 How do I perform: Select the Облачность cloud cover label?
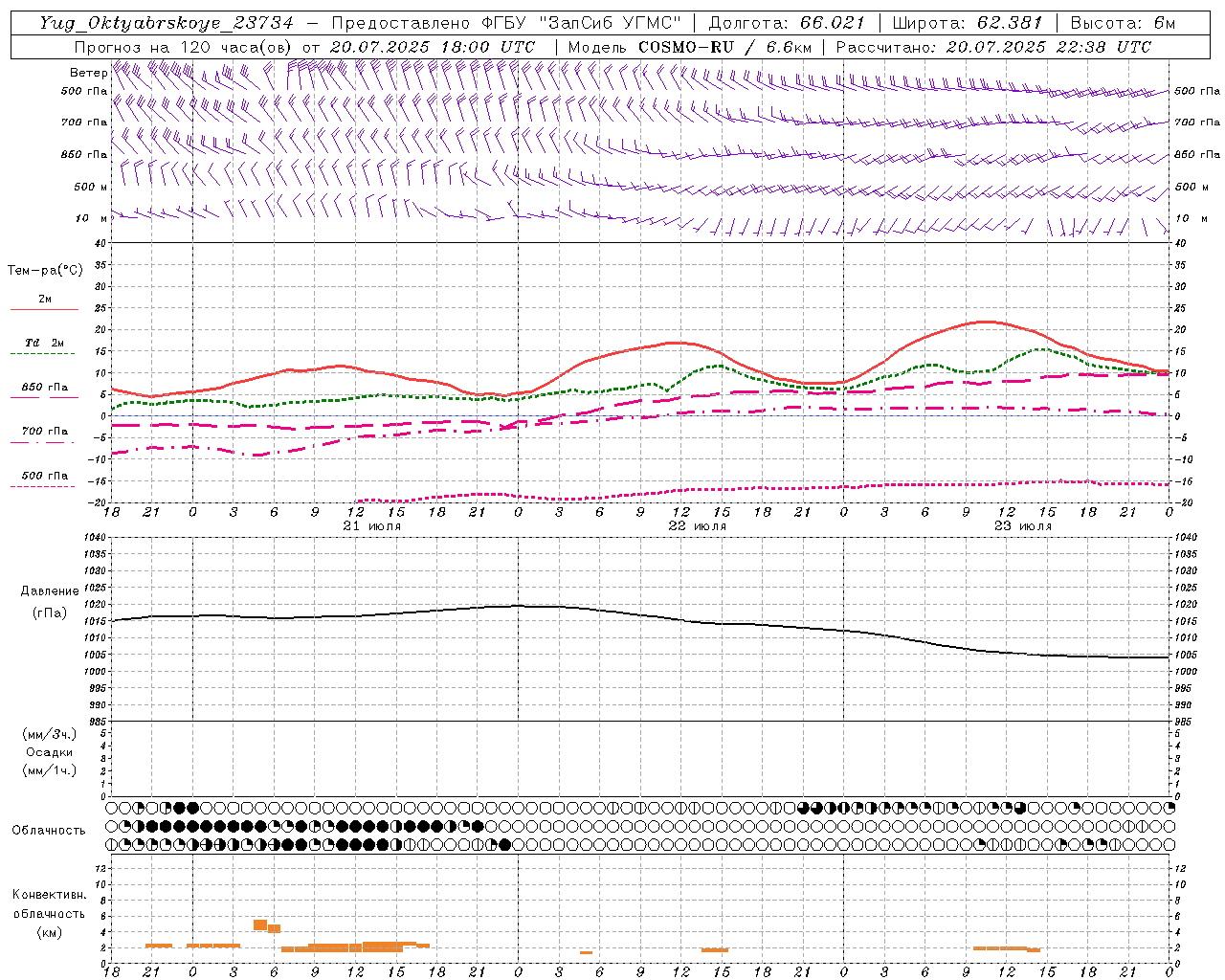pyautogui.click(x=48, y=830)
